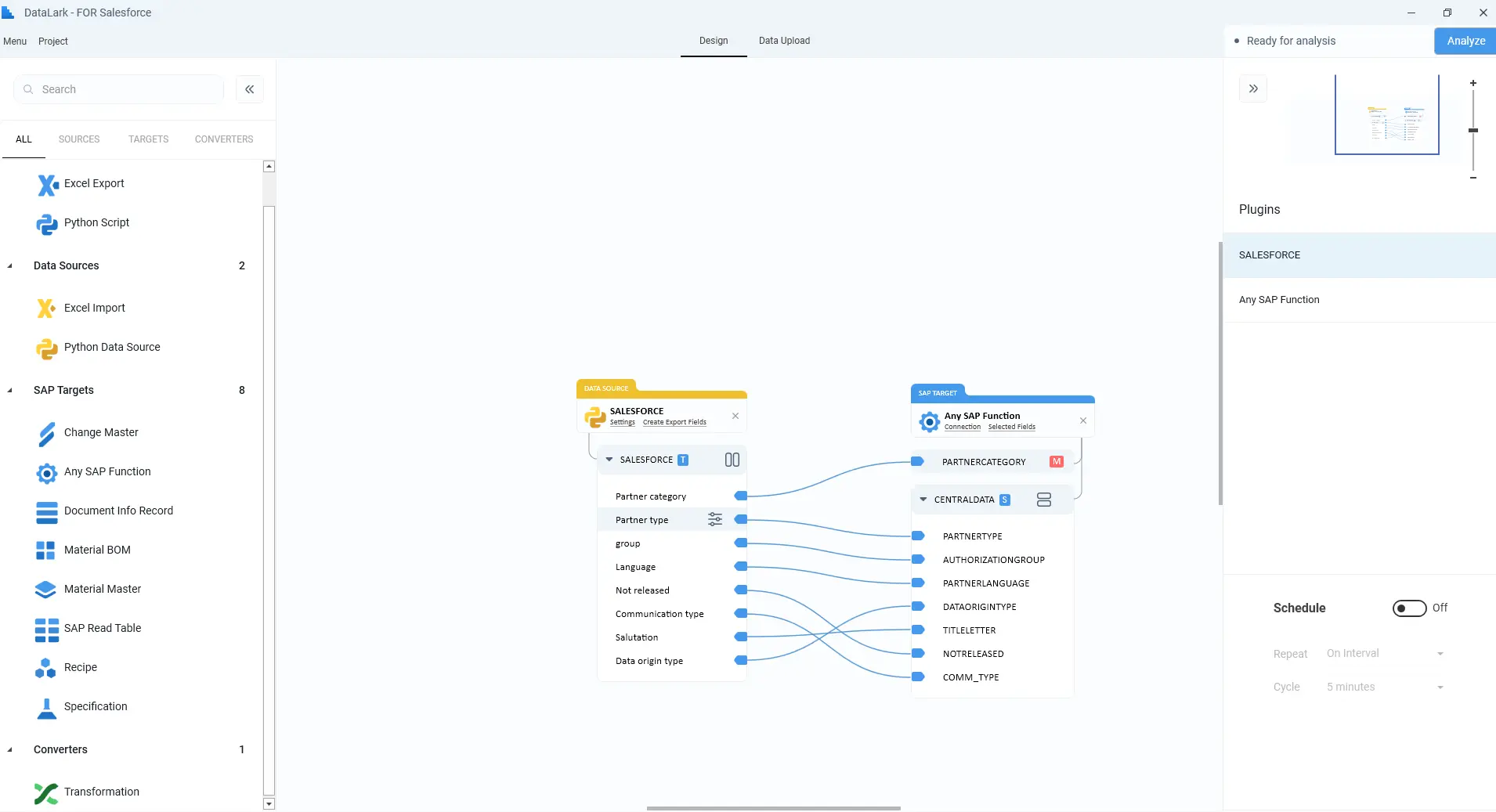Viewport: 1496px width, 812px height.
Task: Collapse the right panel with double chevron
Action: pyautogui.click(x=1253, y=88)
